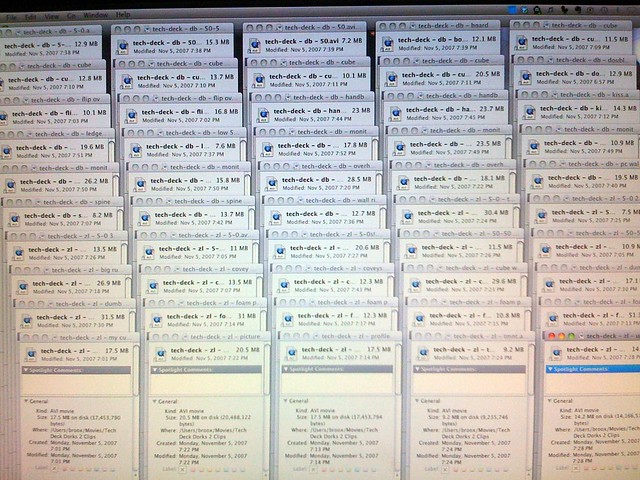Click the 'tech-deck - zl - cube w' window title
640x480 pixels.
pos(481,268)
